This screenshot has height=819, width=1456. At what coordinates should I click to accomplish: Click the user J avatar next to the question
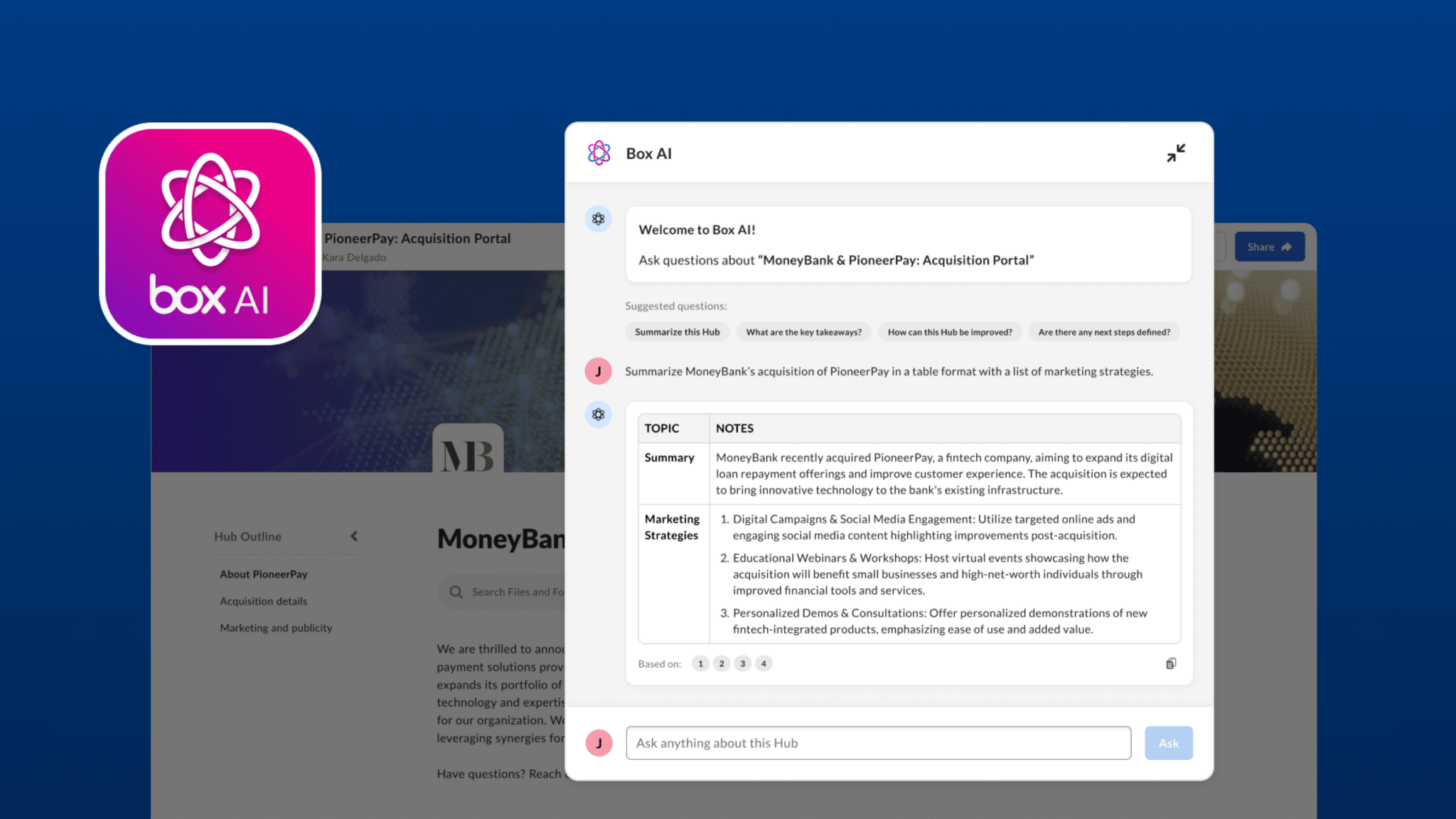pyautogui.click(x=599, y=371)
